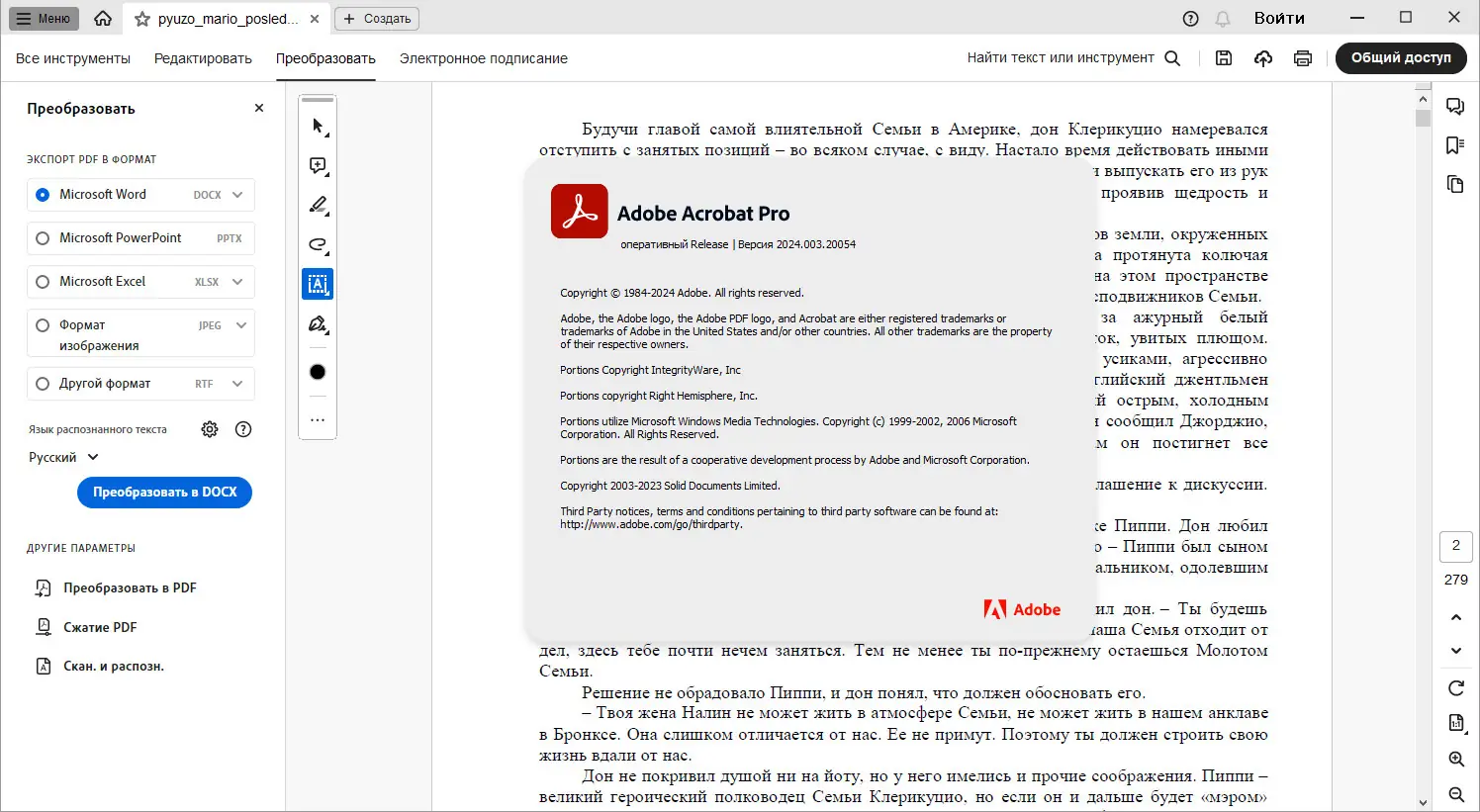The image size is (1480, 812).
Task: Print the document with the printer icon
Action: point(1303,58)
